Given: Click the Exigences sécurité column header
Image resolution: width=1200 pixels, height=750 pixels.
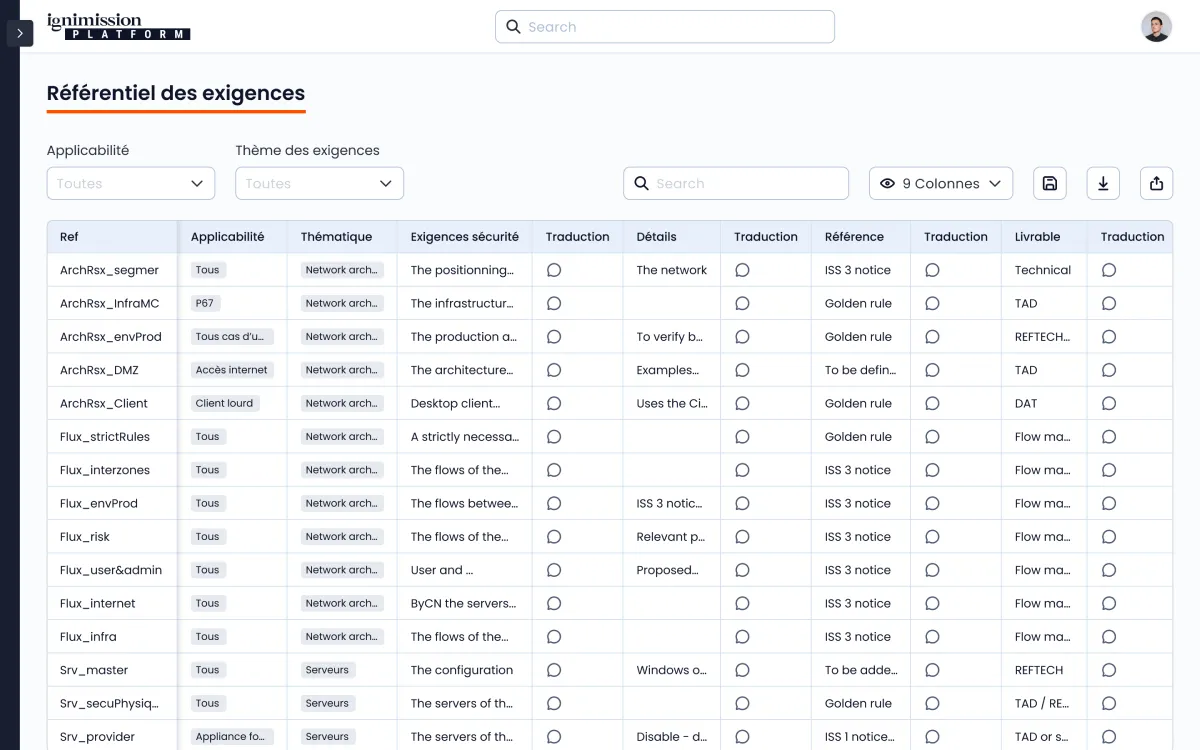Looking at the screenshot, I should click(464, 237).
